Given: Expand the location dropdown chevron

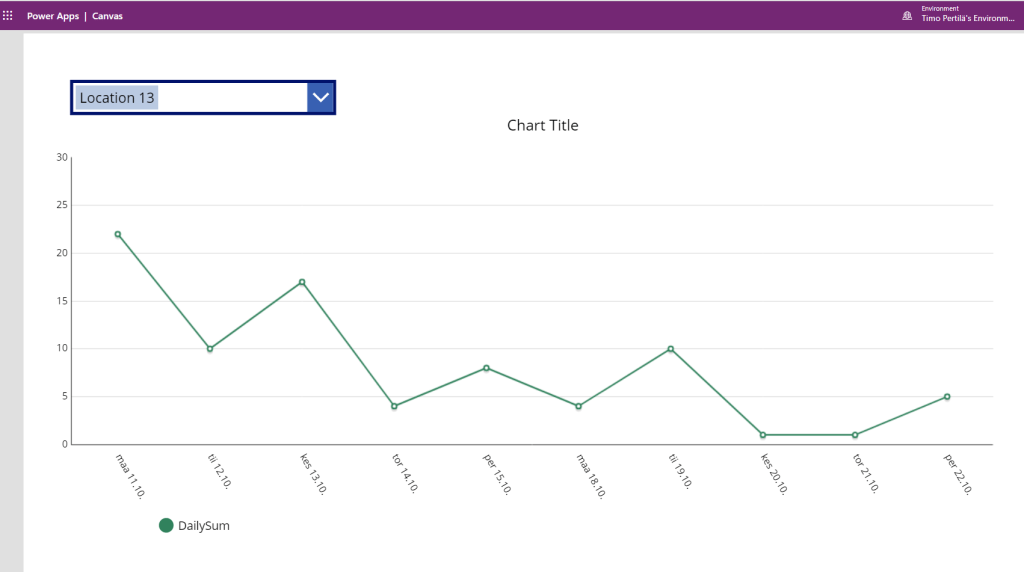Looking at the screenshot, I should (320, 97).
